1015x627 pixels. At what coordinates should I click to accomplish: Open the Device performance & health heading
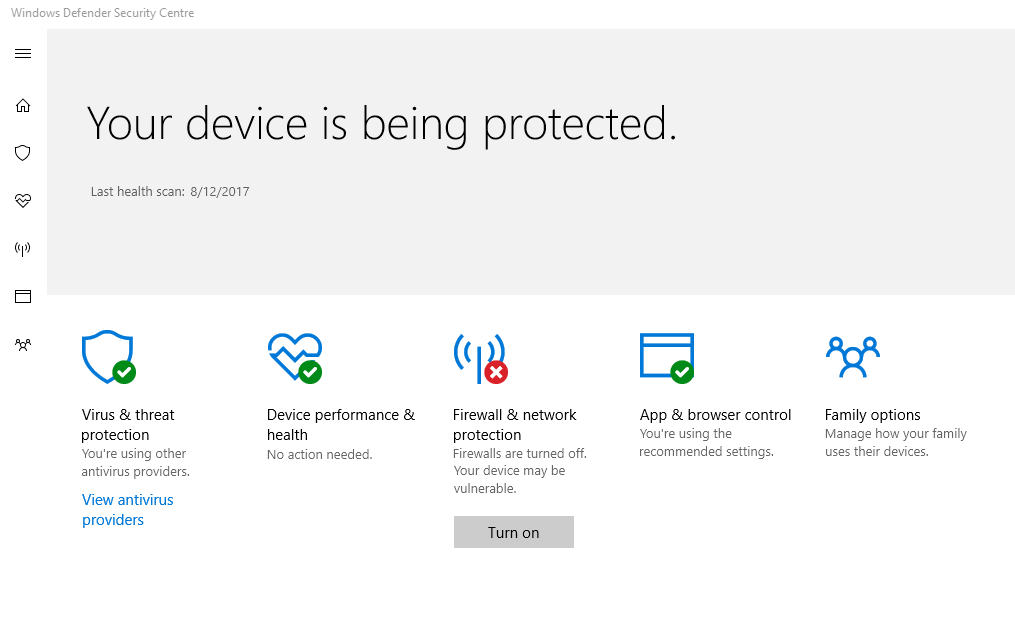340,425
